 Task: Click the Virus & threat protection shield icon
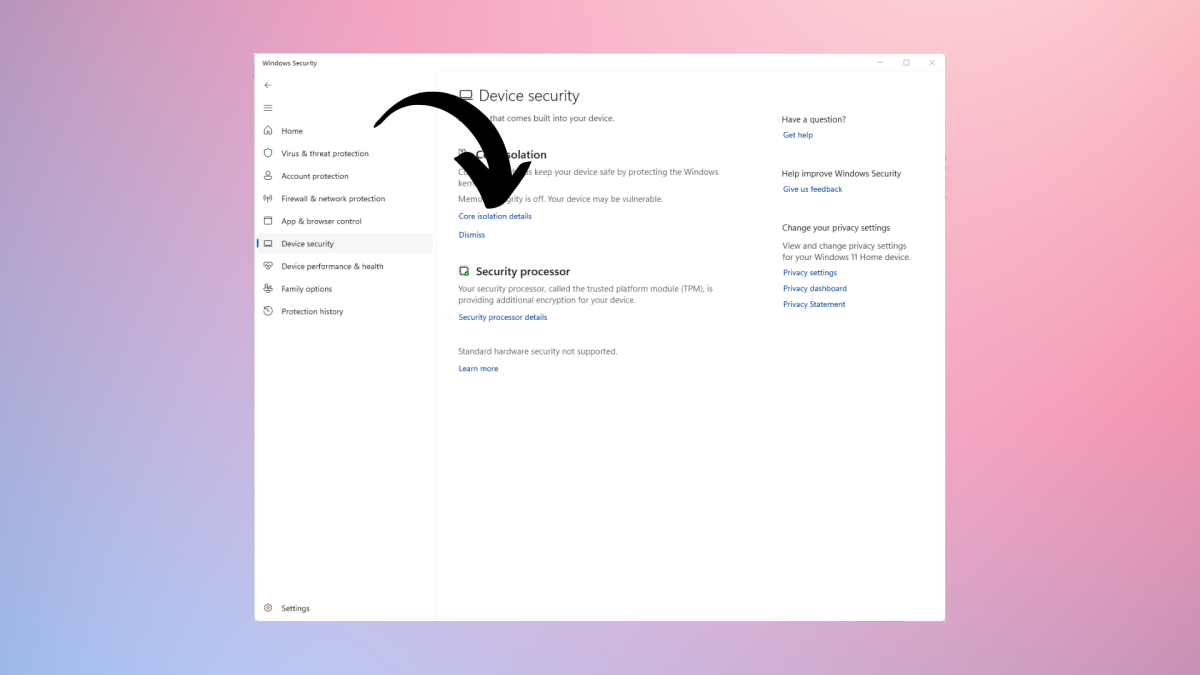tap(268, 153)
